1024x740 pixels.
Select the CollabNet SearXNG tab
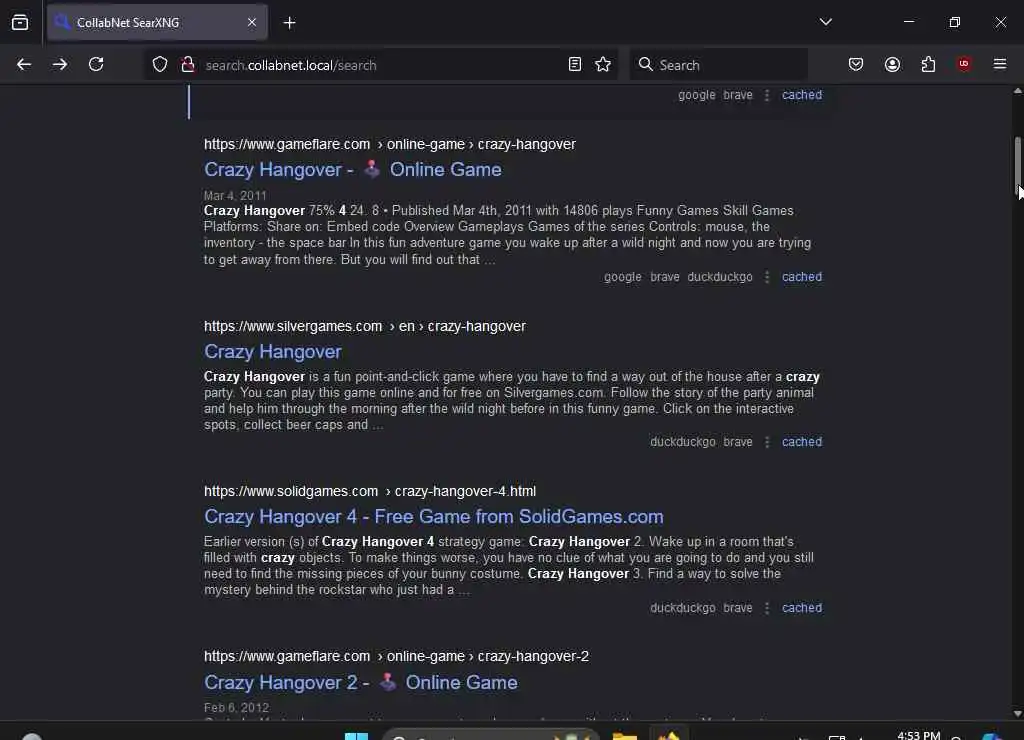click(157, 22)
